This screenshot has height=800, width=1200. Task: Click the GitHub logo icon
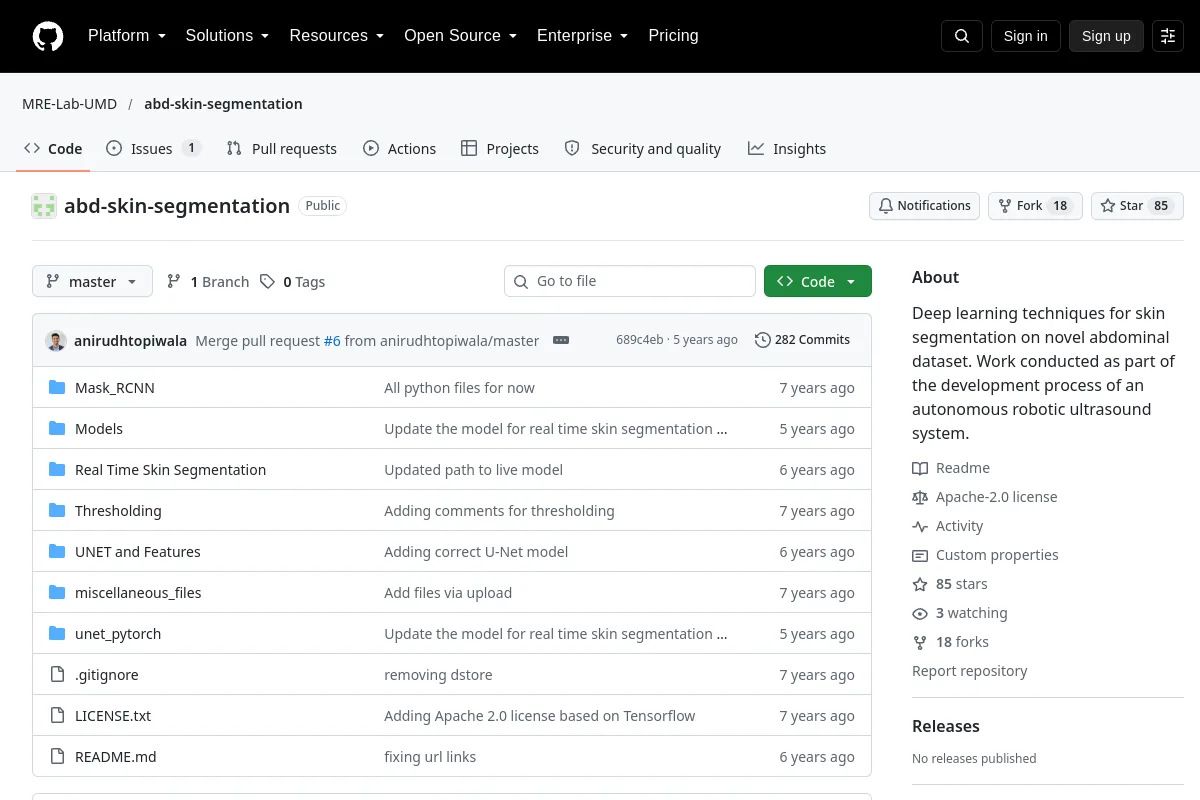pos(48,36)
